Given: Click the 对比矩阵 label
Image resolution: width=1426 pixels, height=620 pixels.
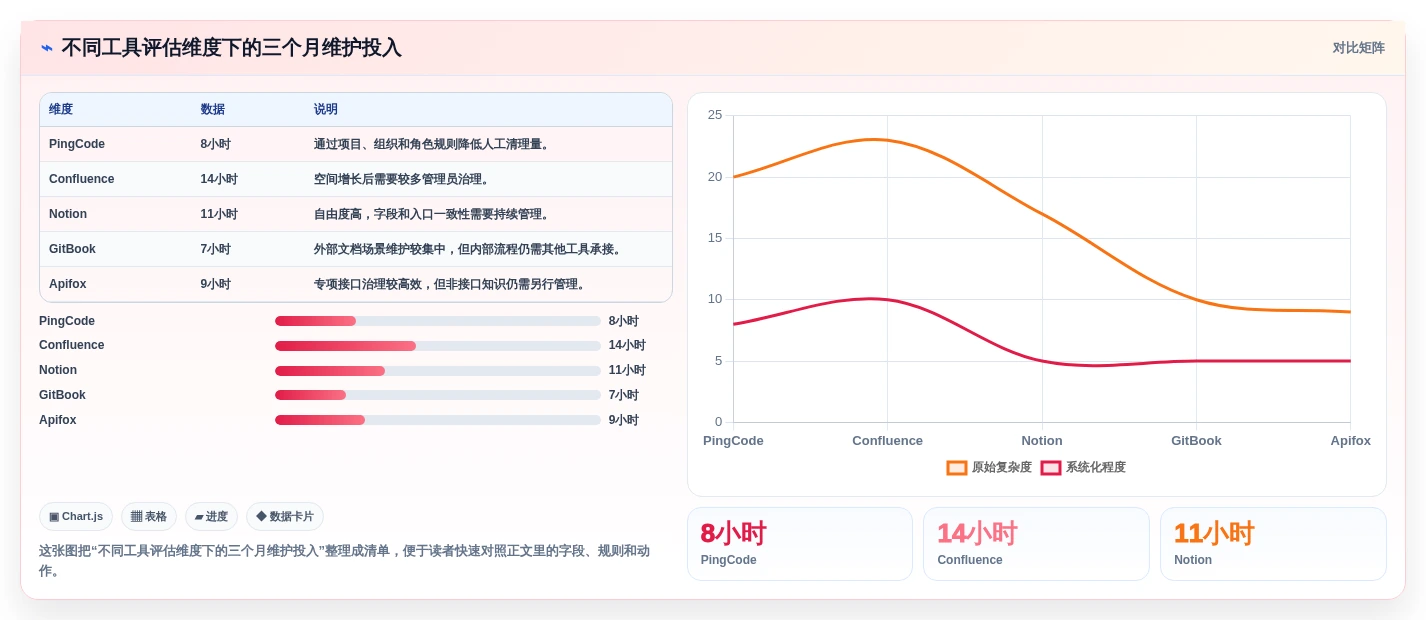Looking at the screenshot, I should (x=1358, y=48).
